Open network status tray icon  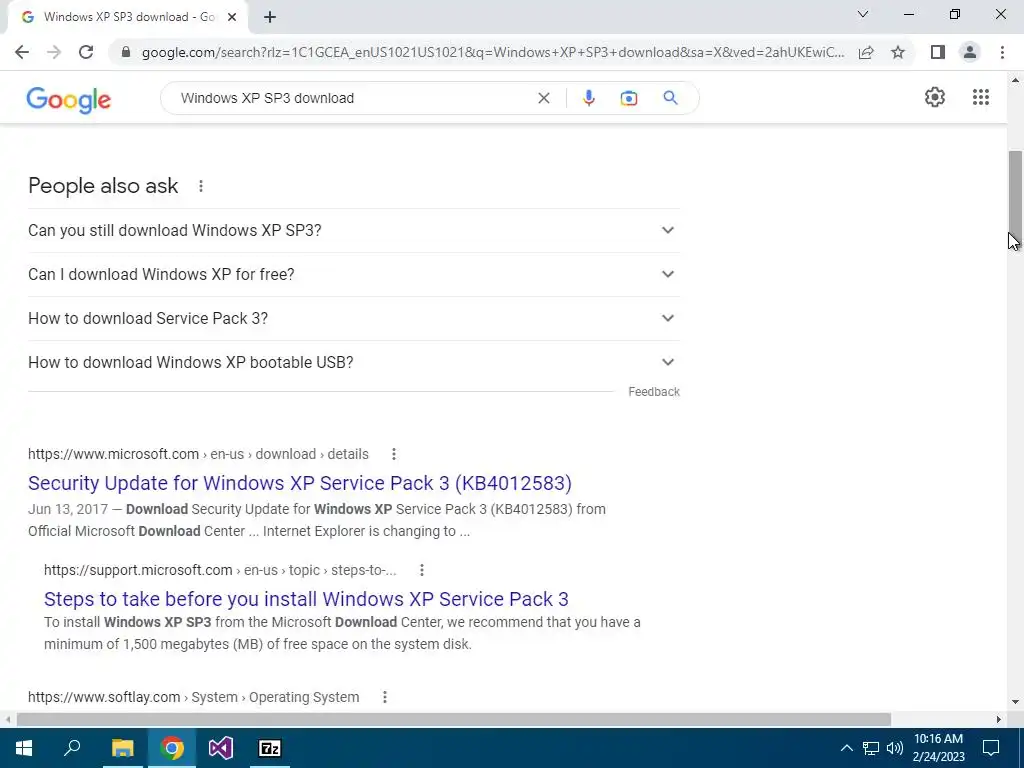point(871,748)
